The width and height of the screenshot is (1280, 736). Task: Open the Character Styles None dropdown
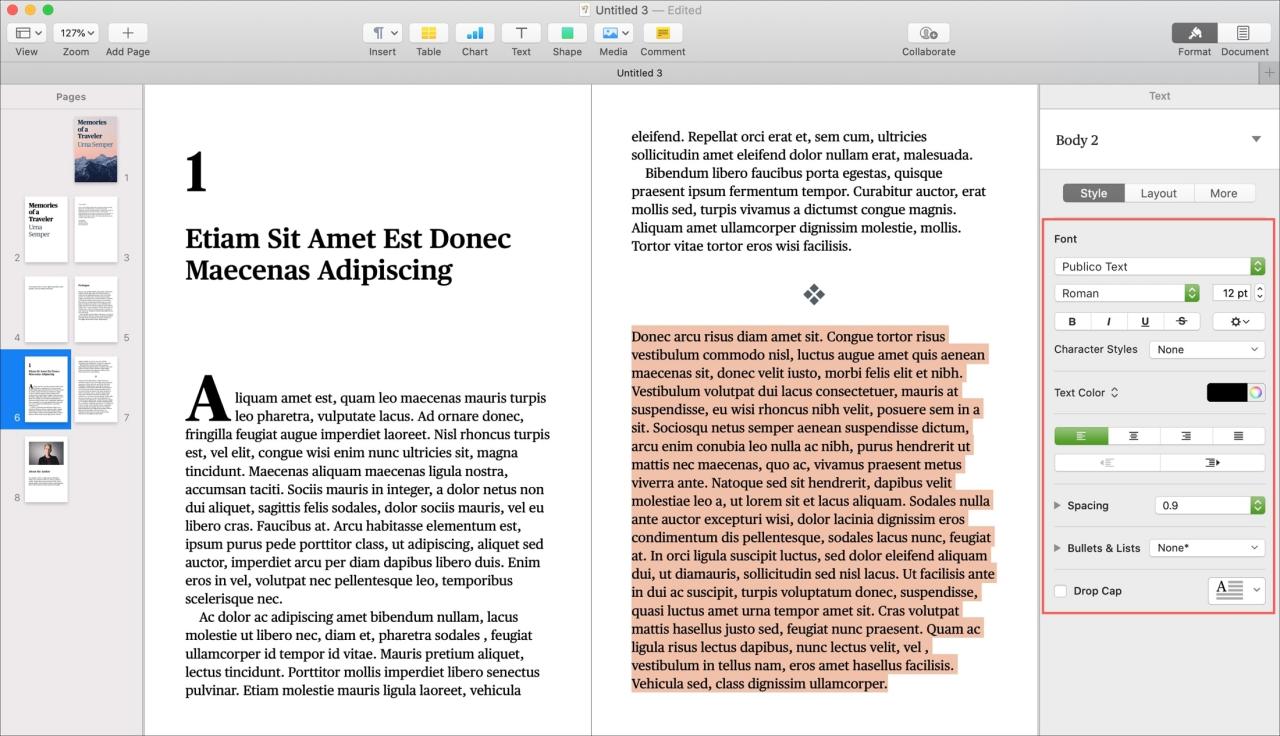1207,349
